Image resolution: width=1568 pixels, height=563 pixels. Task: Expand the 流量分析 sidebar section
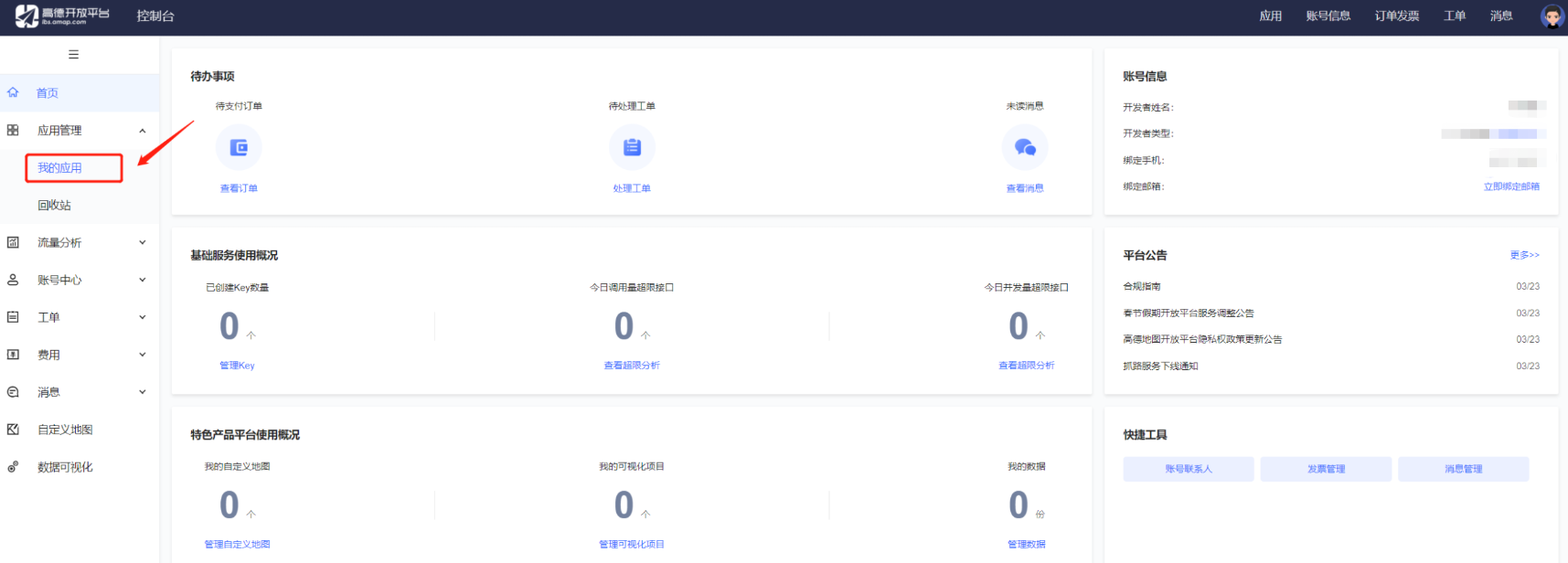point(142,242)
